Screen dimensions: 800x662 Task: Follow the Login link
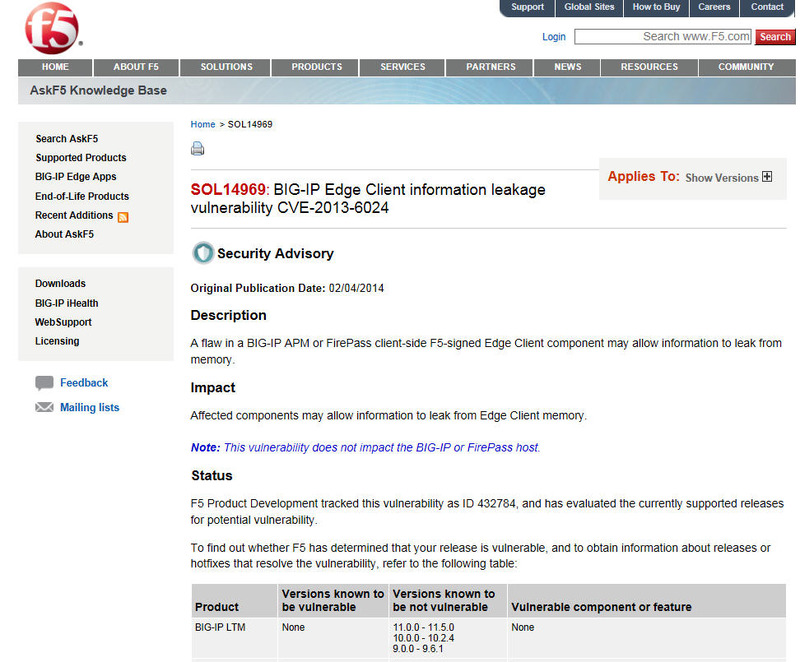(553, 37)
